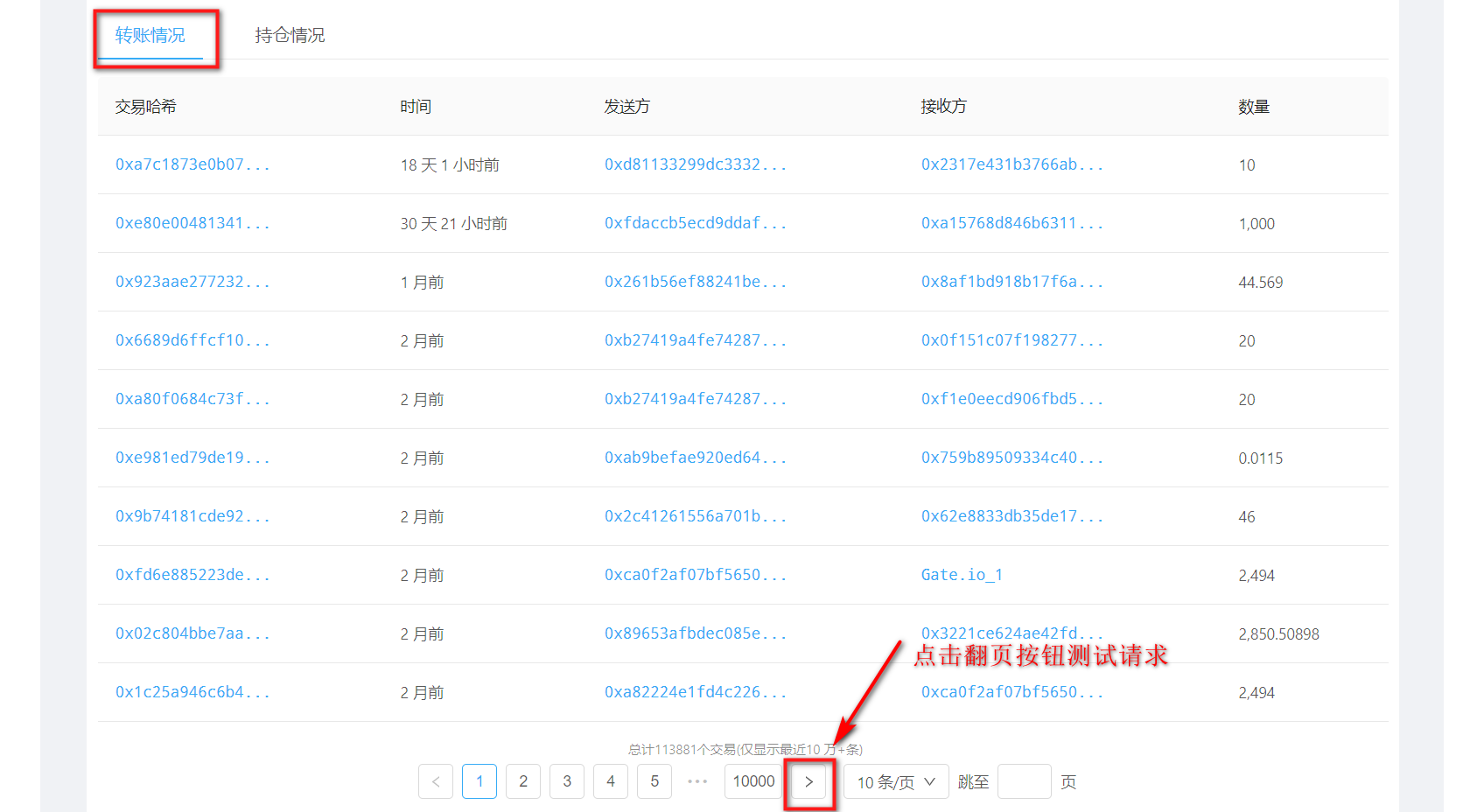Open receiver address 0x2317e431b3766ab...
The width and height of the screenshot is (1484, 812).
tap(1012, 164)
